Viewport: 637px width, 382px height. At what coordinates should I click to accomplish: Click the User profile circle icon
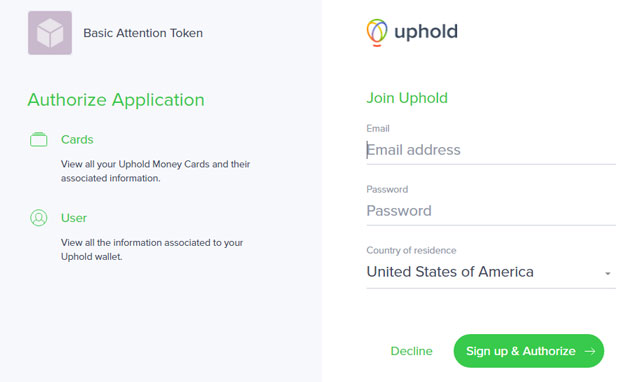click(39, 218)
